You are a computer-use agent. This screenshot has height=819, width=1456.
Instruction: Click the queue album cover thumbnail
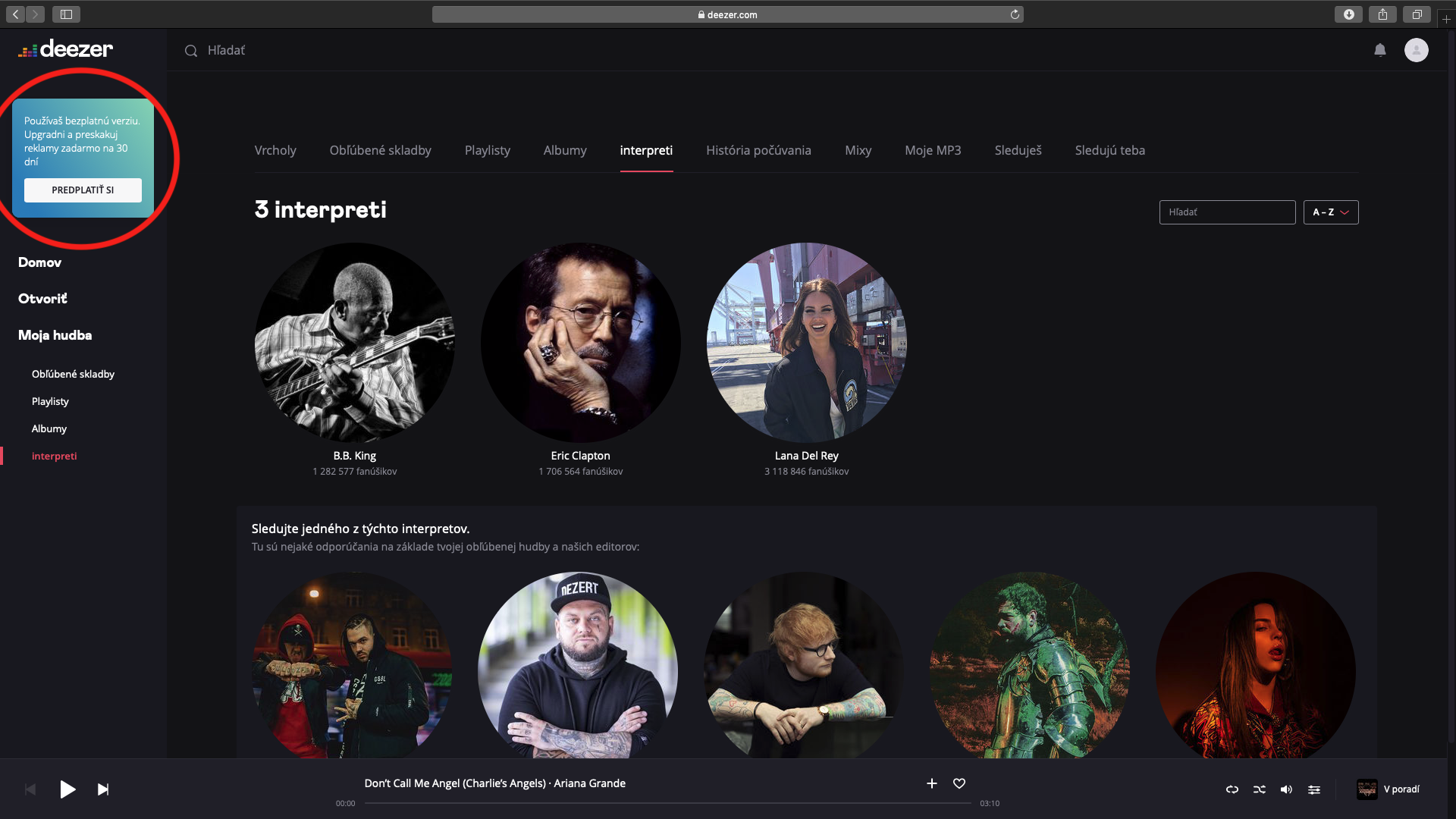coord(1367,789)
